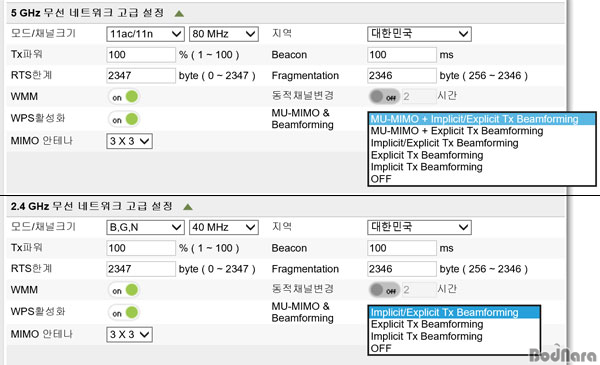Collapse the 5 GHz advanced settings triangle
Screen dimensions: 600x365
pos(179,14)
